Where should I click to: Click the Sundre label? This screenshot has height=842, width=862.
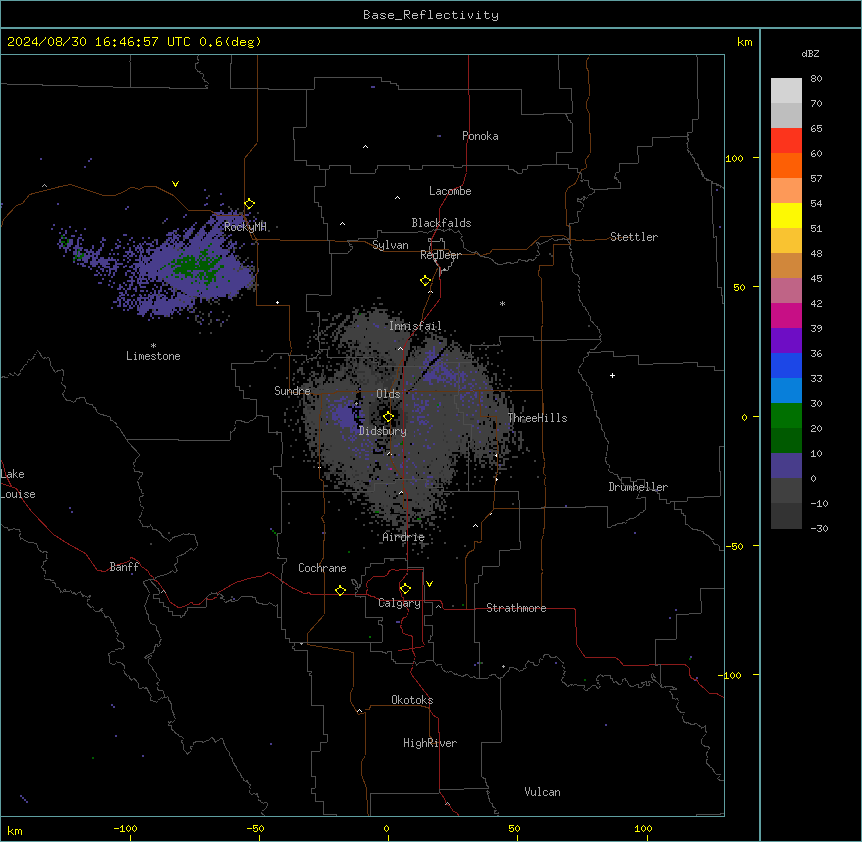pos(292,391)
